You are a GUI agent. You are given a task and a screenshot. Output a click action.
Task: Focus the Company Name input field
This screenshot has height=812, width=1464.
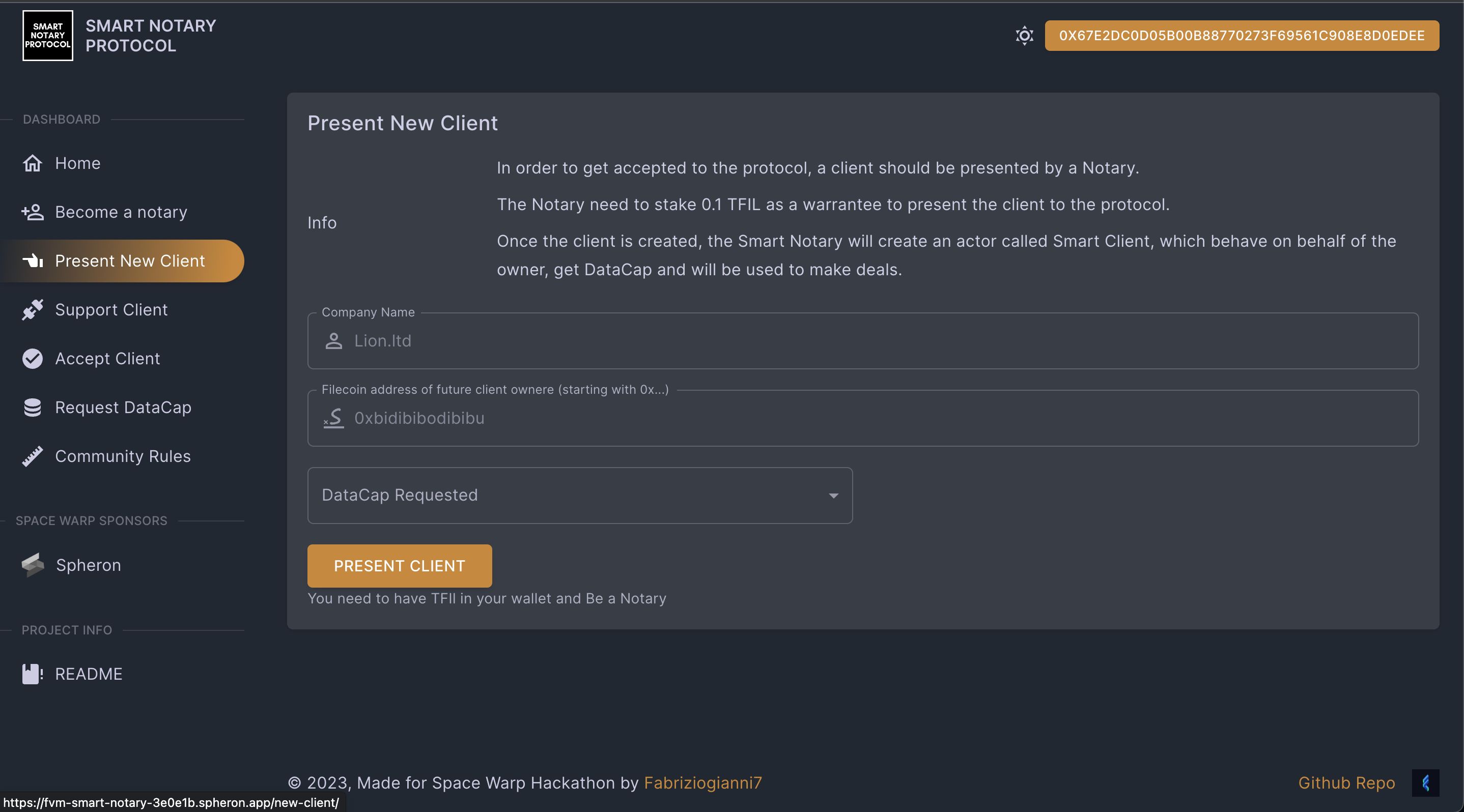(863, 341)
